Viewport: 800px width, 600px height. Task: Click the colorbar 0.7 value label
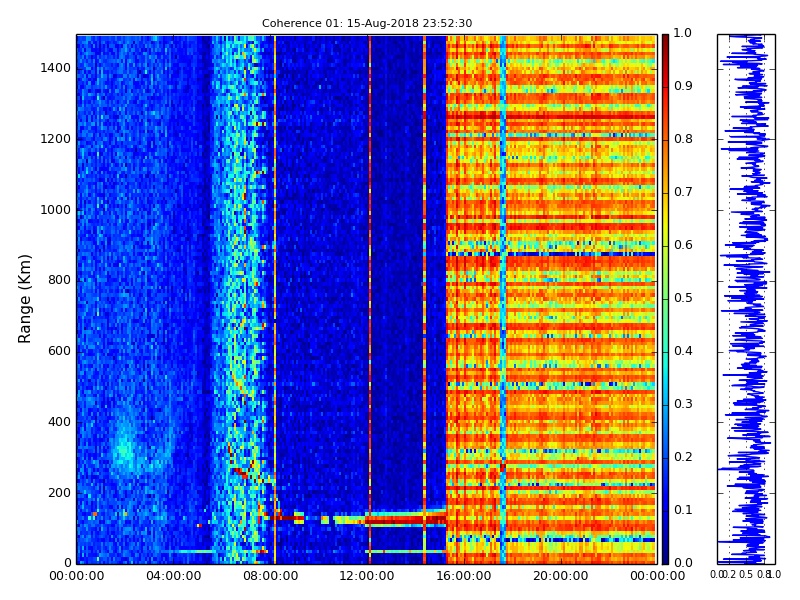[x=683, y=192]
